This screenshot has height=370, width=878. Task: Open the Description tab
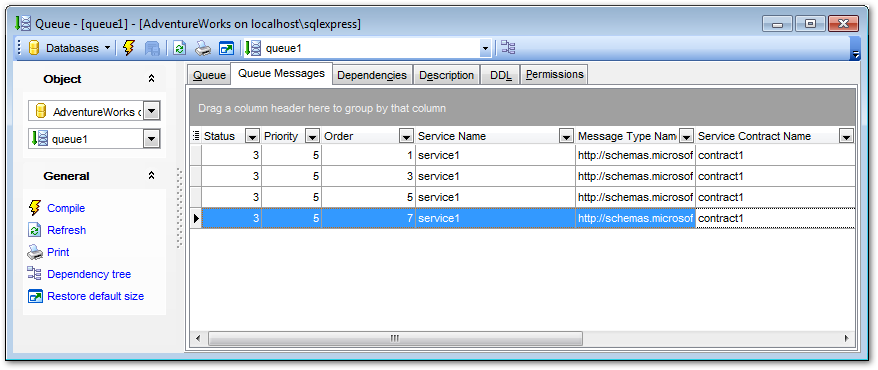(x=447, y=75)
